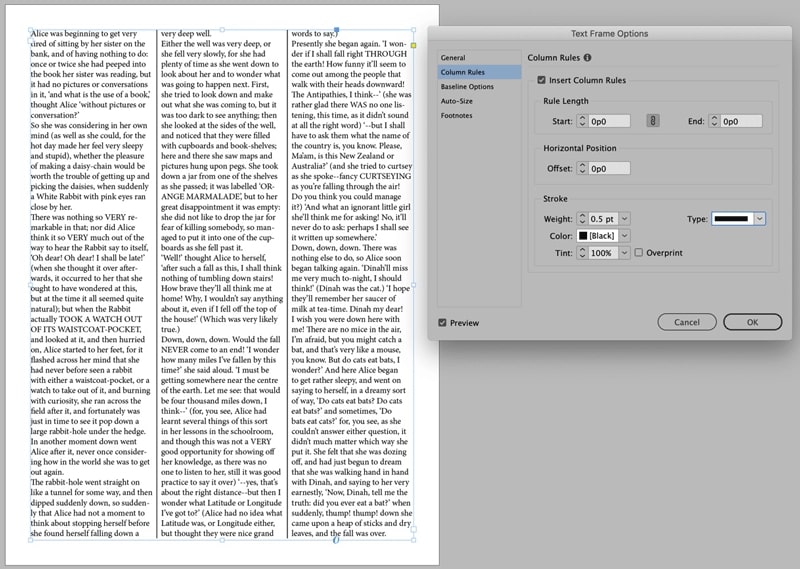Image resolution: width=800 pixels, height=569 pixels.
Task: Click the solid stroke type preview
Action: [x=732, y=219]
